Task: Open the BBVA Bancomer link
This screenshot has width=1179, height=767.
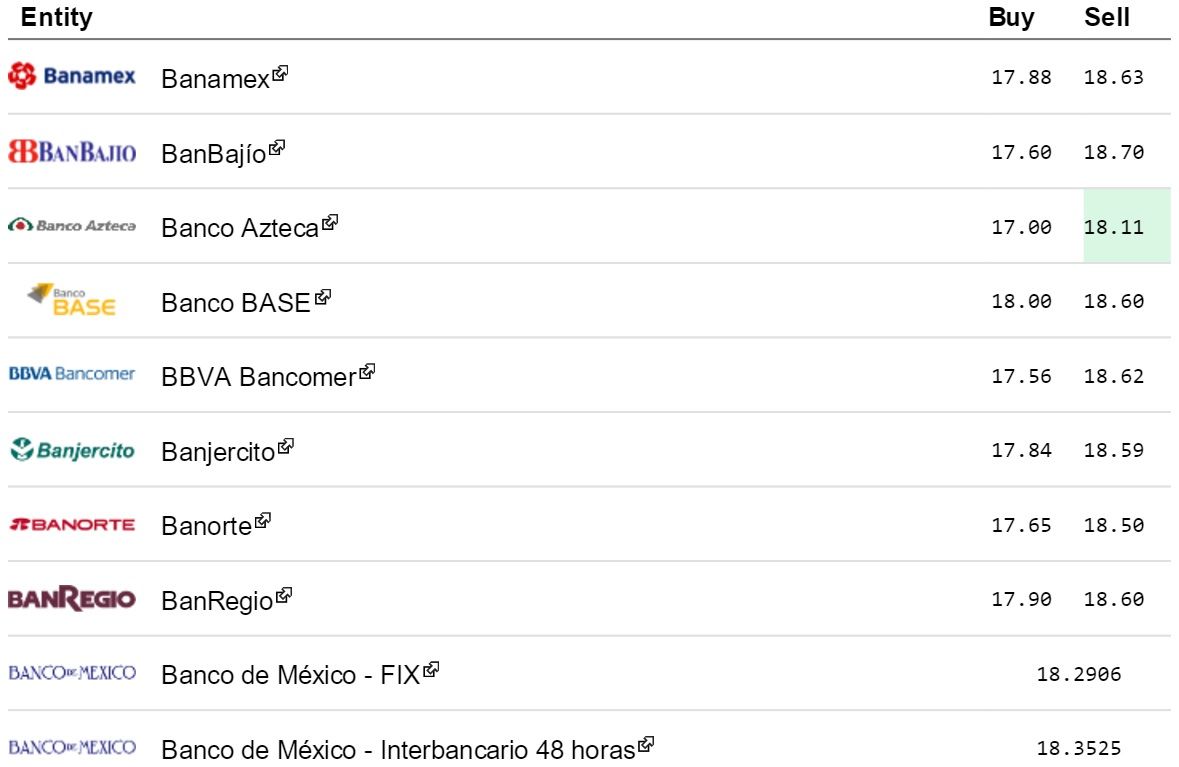Action: (x=258, y=377)
